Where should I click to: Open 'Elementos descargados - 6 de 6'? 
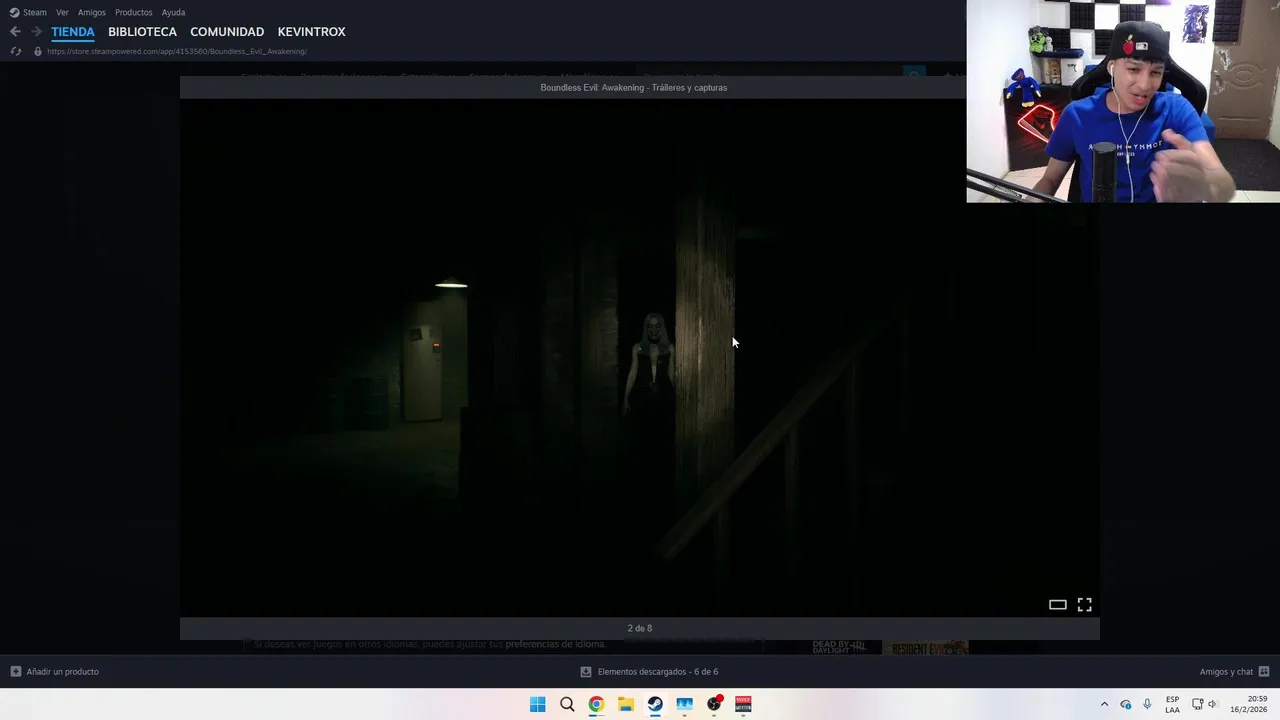click(658, 672)
